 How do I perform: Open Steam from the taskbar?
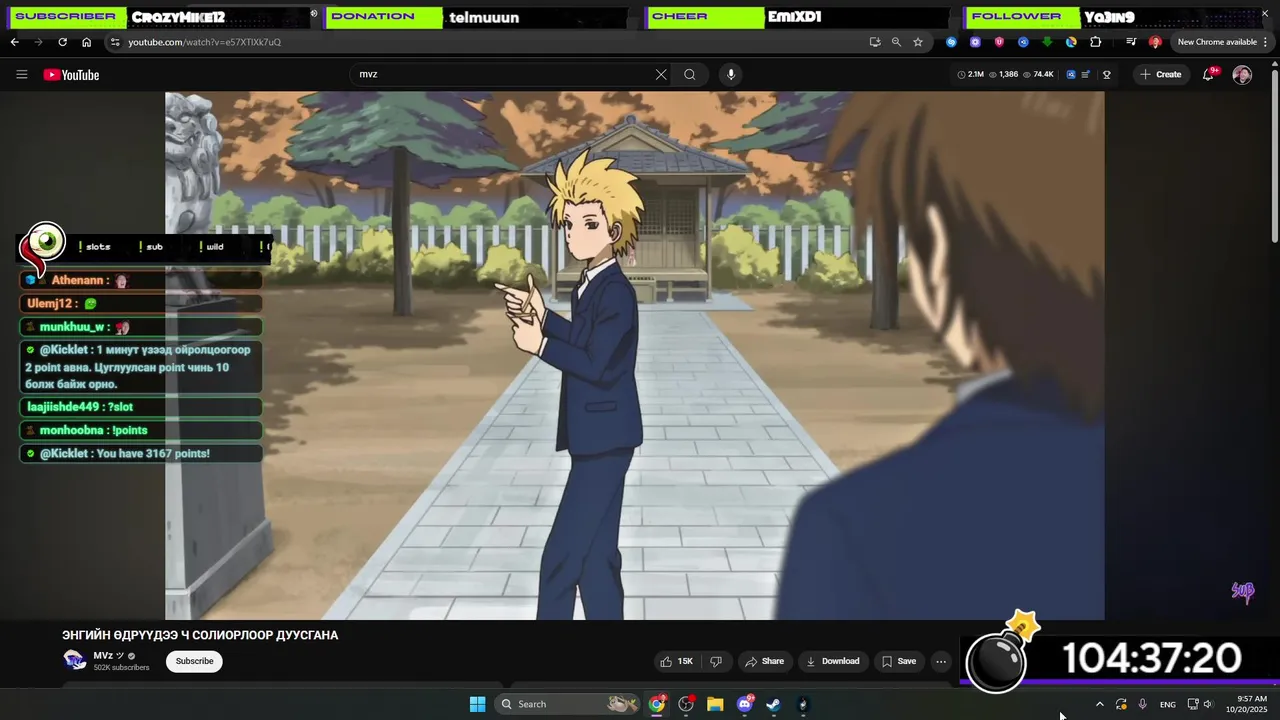(774, 704)
